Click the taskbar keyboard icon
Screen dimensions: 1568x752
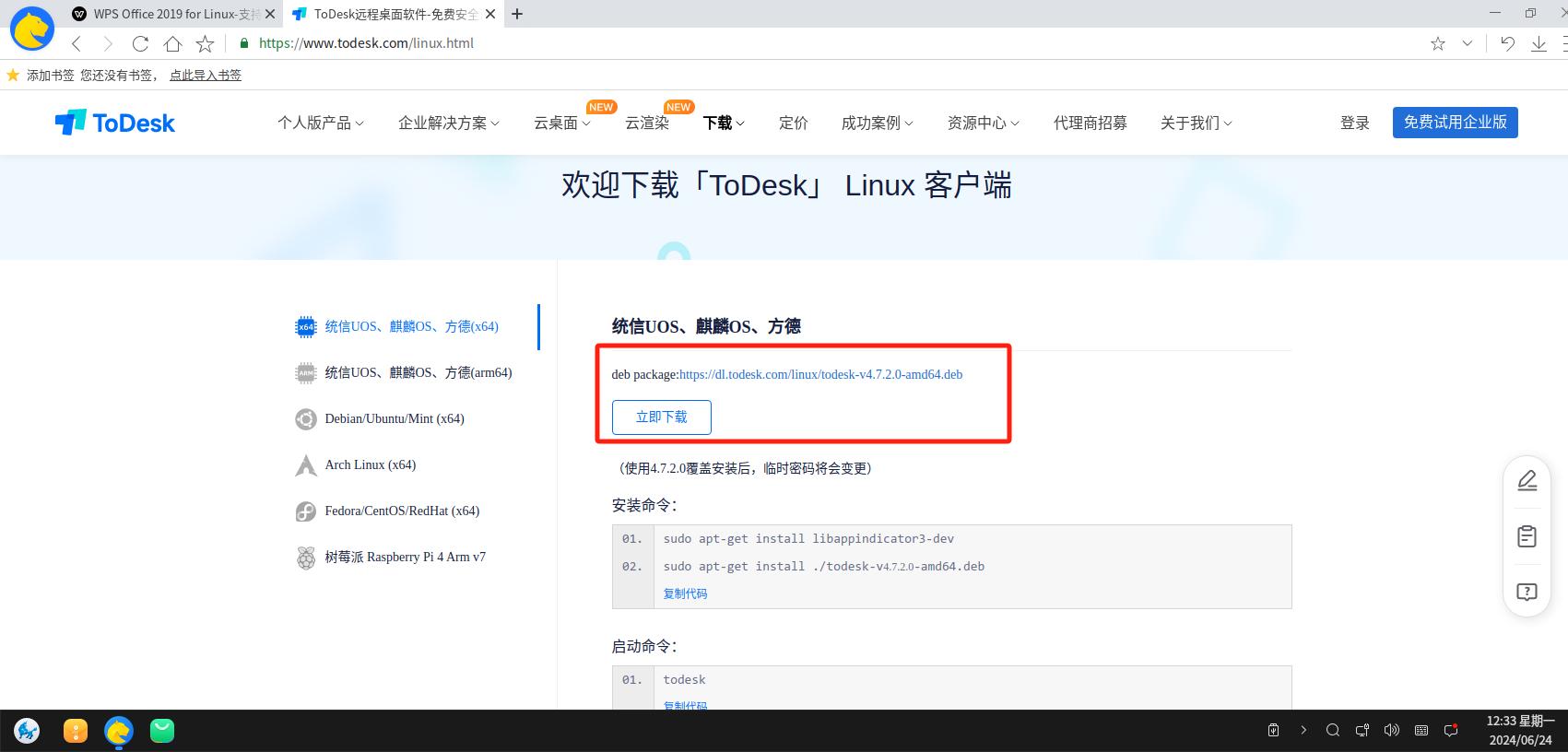1421,730
